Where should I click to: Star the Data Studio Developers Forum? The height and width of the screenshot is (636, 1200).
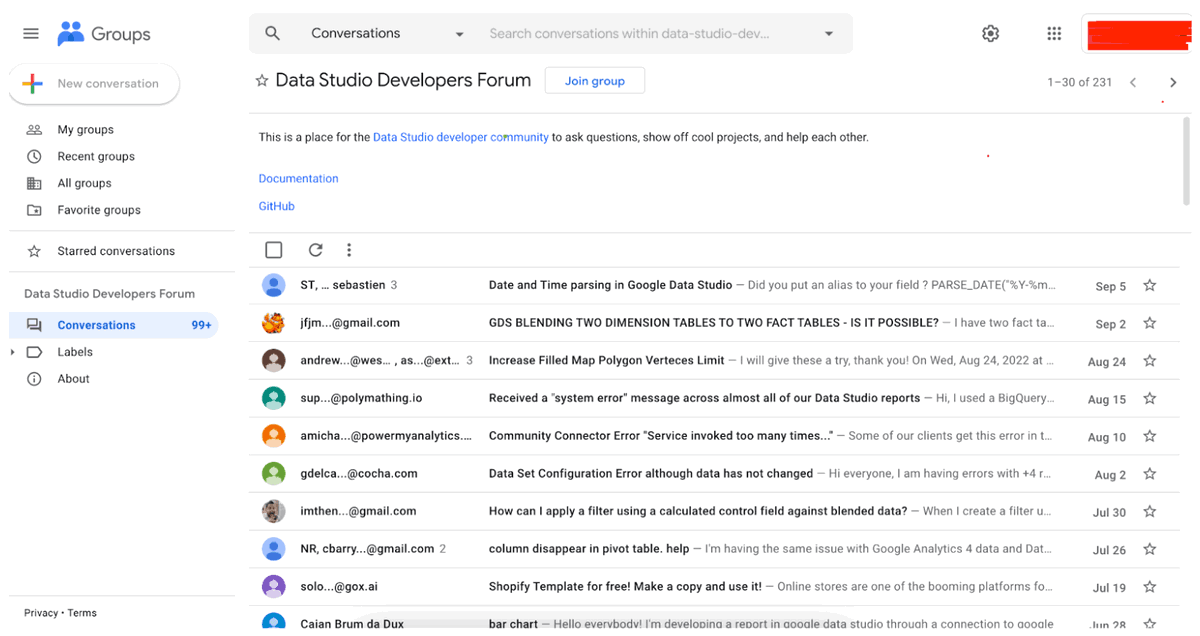click(261, 79)
